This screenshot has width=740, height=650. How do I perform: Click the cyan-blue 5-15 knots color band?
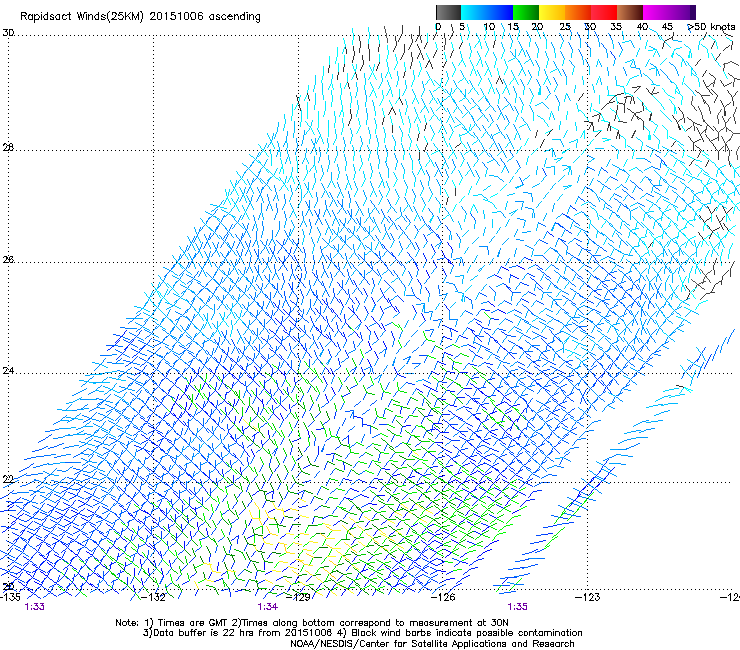[x=487, y=12]
